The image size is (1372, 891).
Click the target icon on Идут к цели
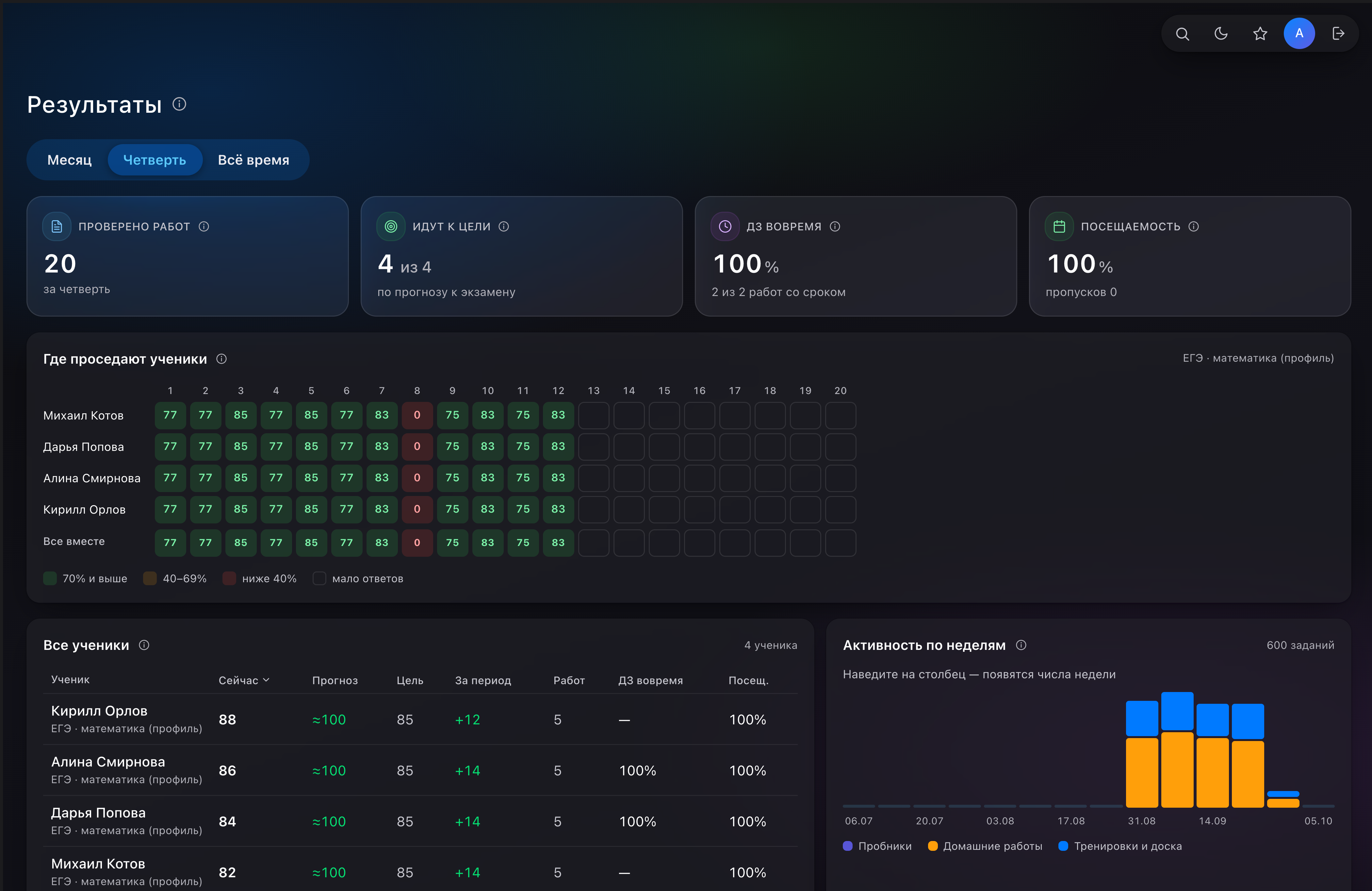click(391, 227)
